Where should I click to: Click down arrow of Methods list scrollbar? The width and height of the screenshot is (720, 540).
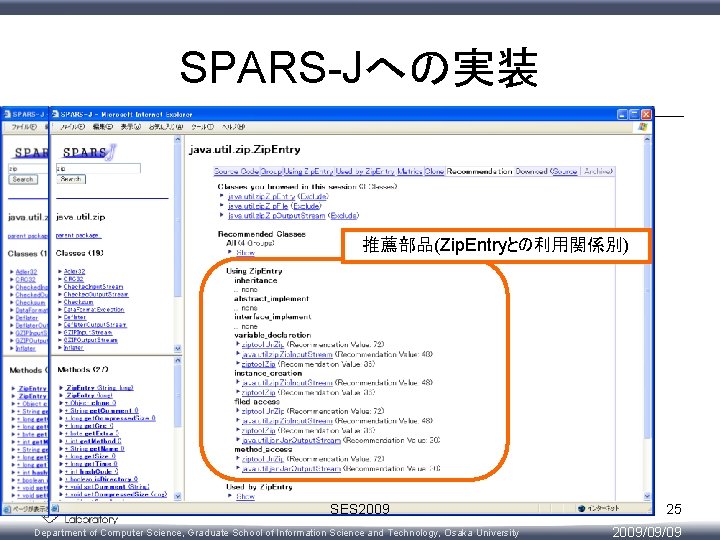tap(178, 496)
